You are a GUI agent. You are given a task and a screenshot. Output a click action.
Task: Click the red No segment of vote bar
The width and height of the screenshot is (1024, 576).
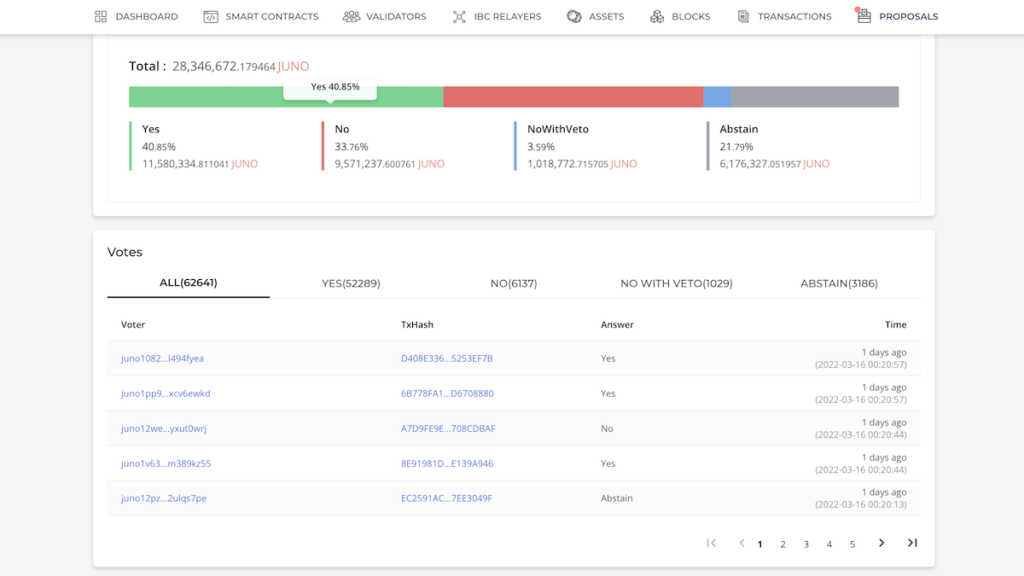573,97
